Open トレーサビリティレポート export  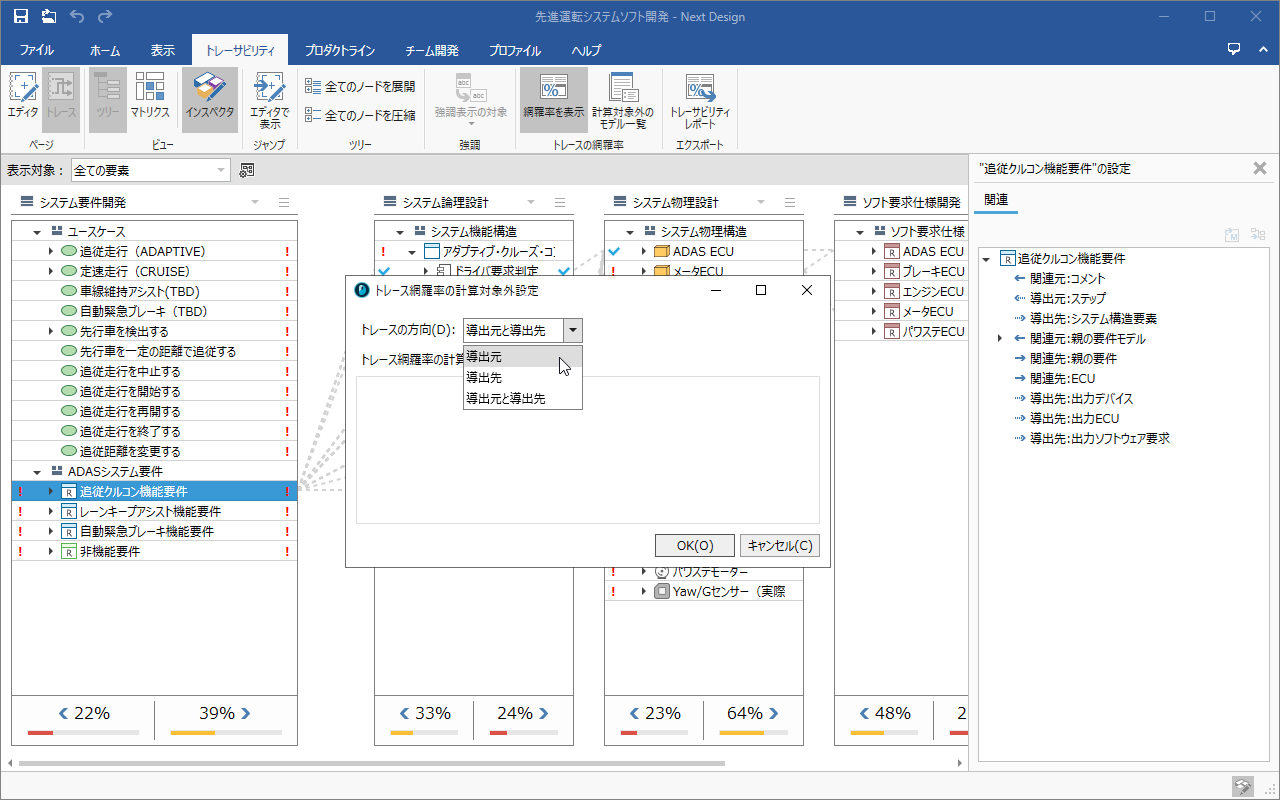[700, 100]
